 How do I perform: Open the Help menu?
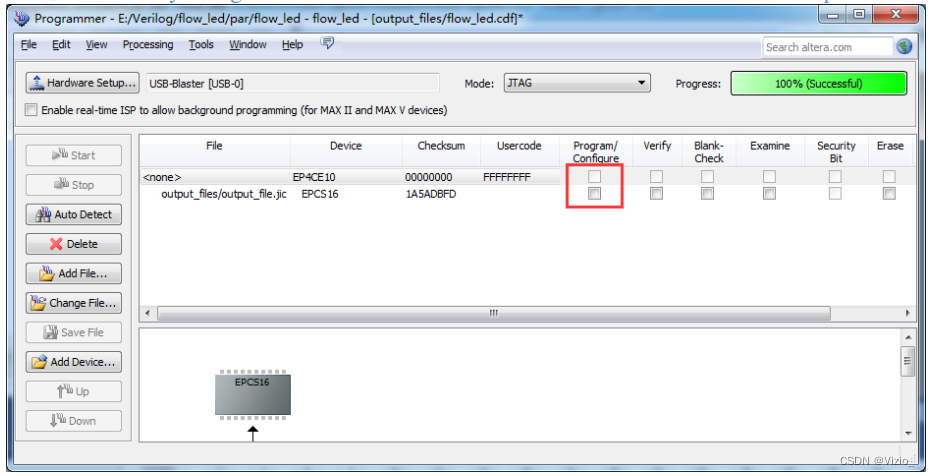292,44
